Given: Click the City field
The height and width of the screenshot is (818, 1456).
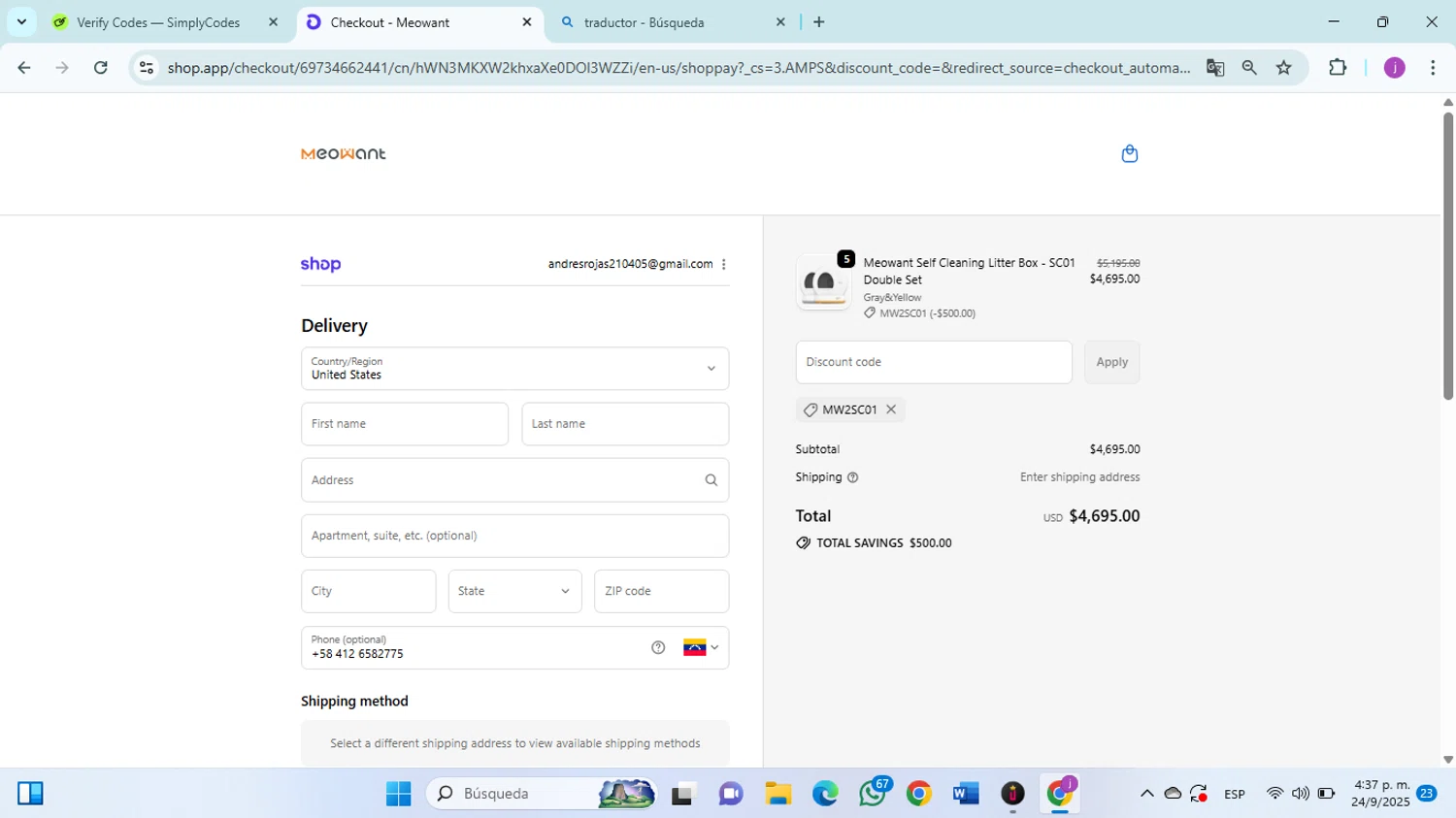Looking at the screenshot, I should click(368, 591).
